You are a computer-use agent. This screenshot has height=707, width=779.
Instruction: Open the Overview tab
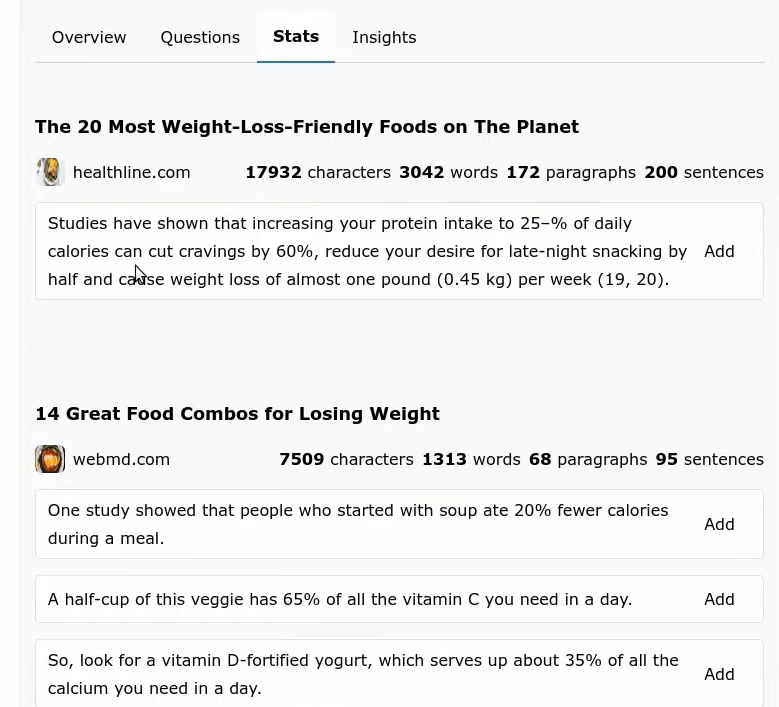click(x=89, y=37)
